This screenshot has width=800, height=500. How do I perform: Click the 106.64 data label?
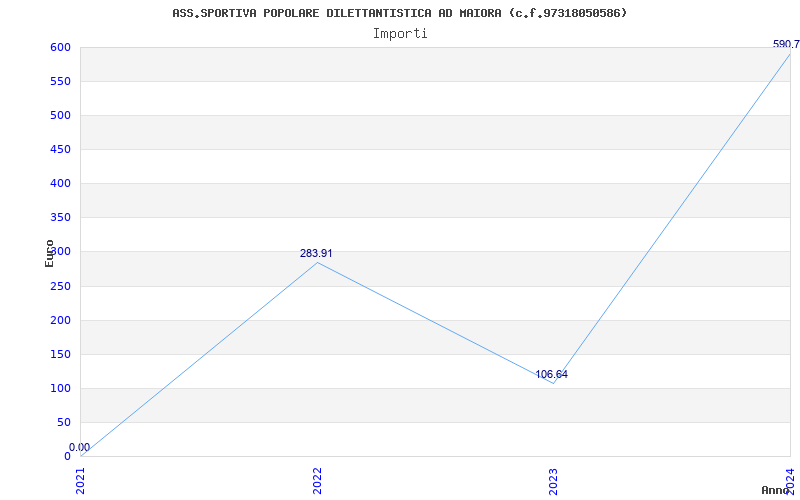click(551, 374)
